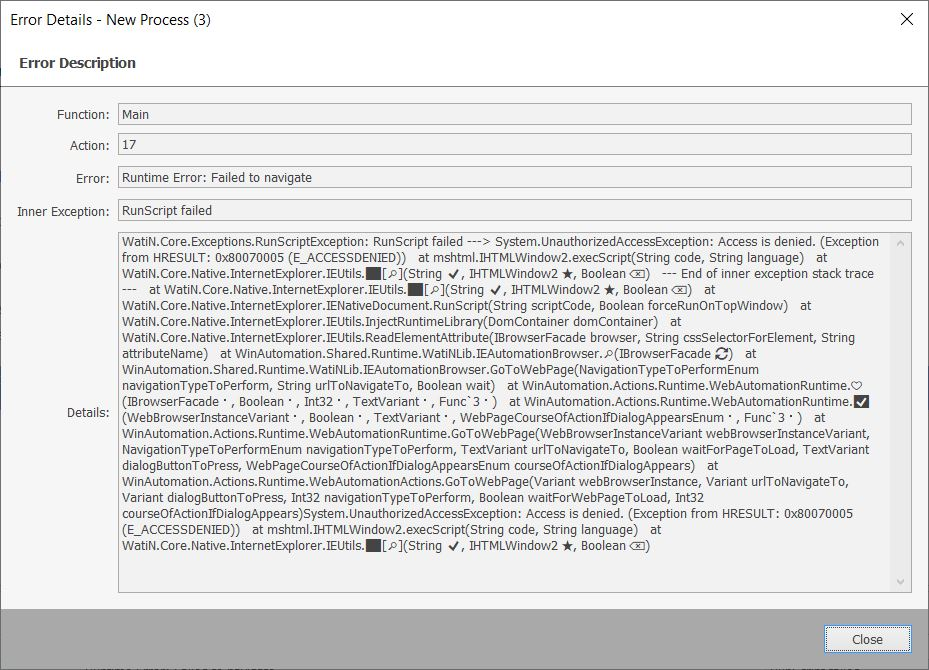The height and width of the screenshot is (670, 929).
Task: Click the Details scrollbar up arrow
Action: pyautogui.click(x=901, y=243)
